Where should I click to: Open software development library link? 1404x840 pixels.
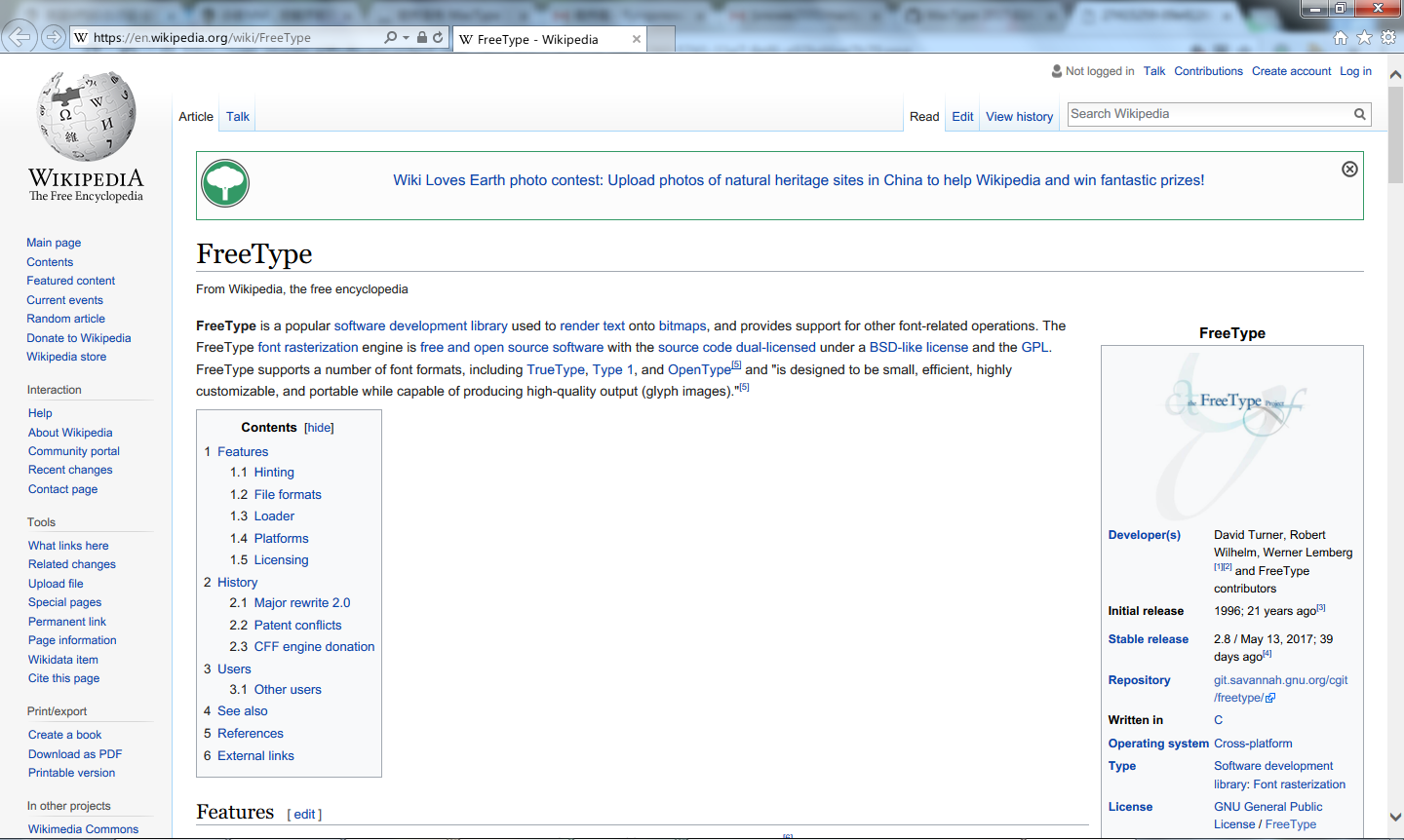pyautogui.click(x=420, y=326)
